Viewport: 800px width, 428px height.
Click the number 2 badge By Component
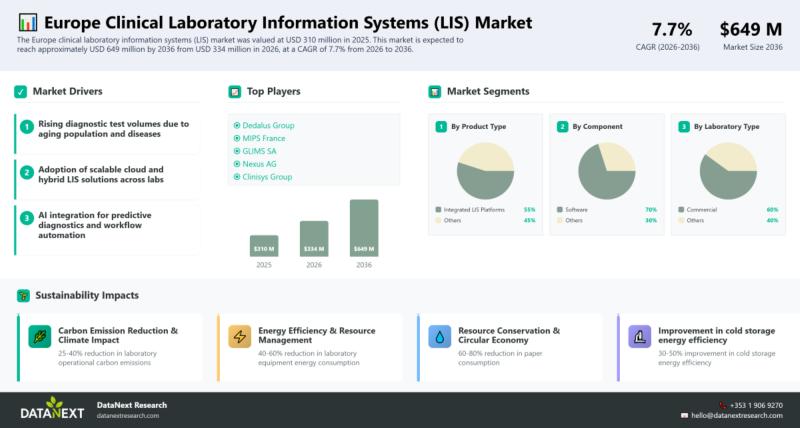pos(562,127)
